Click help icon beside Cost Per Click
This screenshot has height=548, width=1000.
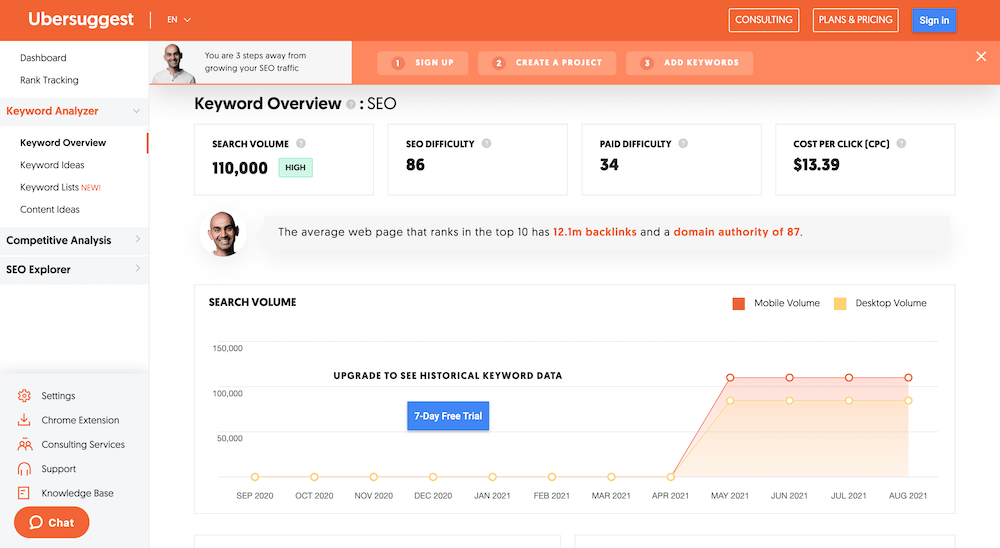901,144
